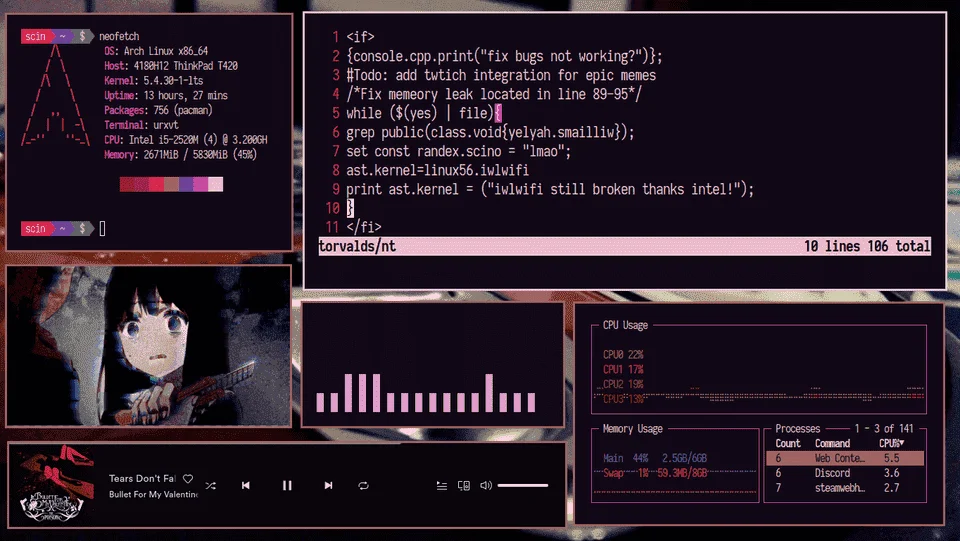Click the OS: Arch Linux x86_64 line

156,51
